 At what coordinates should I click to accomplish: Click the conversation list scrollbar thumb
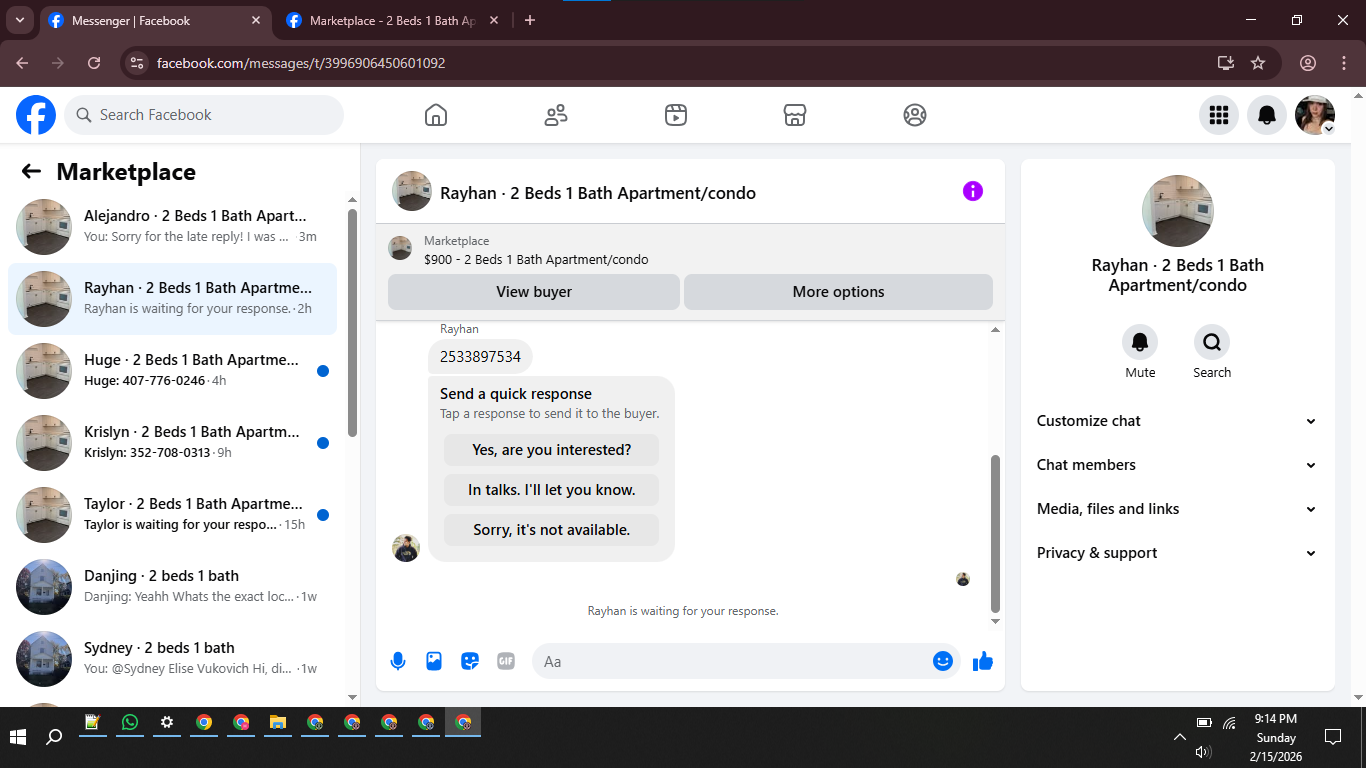tap(352, 322)
